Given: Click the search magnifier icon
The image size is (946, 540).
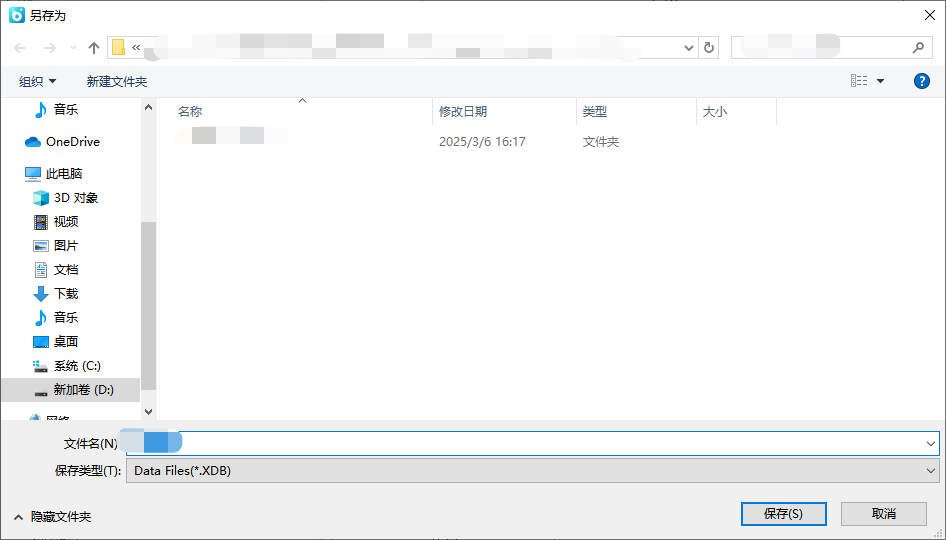Looking at the screenshot, I should click(918, 48).
